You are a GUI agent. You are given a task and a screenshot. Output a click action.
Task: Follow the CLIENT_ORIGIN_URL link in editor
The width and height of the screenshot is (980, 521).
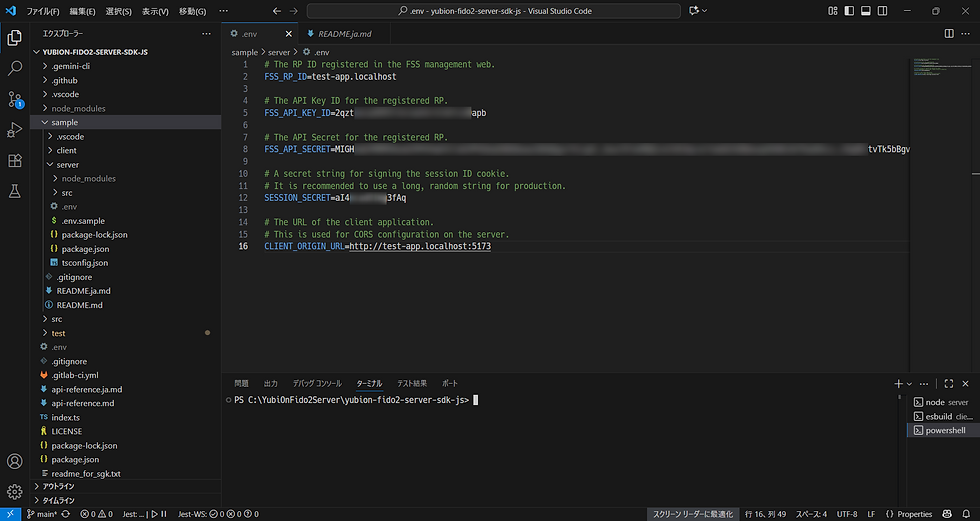tap(420, 247)
